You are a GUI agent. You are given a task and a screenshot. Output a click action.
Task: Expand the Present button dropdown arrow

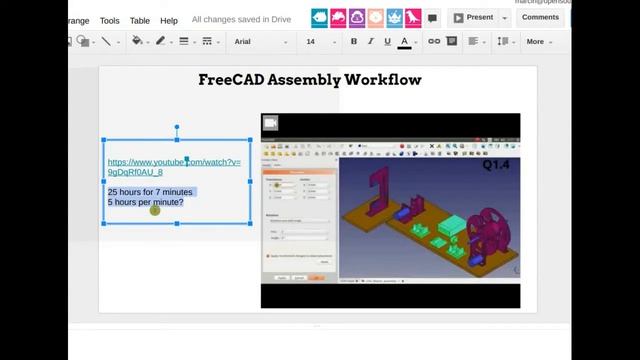[504, 18]
